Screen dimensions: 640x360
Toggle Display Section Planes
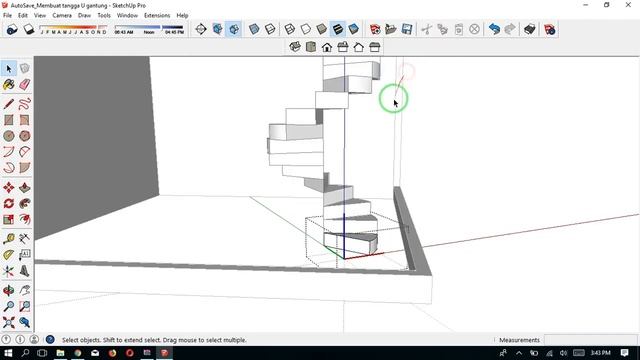pyautogui.click(x=217, y=29)
